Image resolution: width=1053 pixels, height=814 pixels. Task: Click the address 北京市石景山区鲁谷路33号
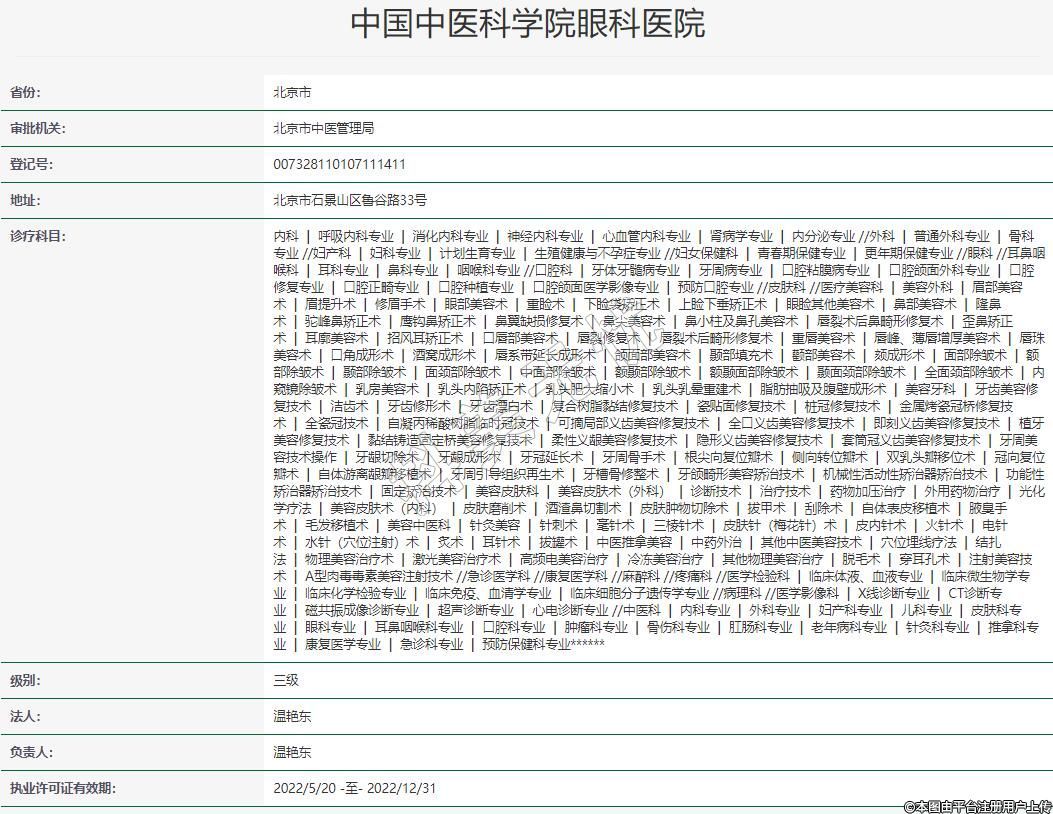(x=350, y=200)
